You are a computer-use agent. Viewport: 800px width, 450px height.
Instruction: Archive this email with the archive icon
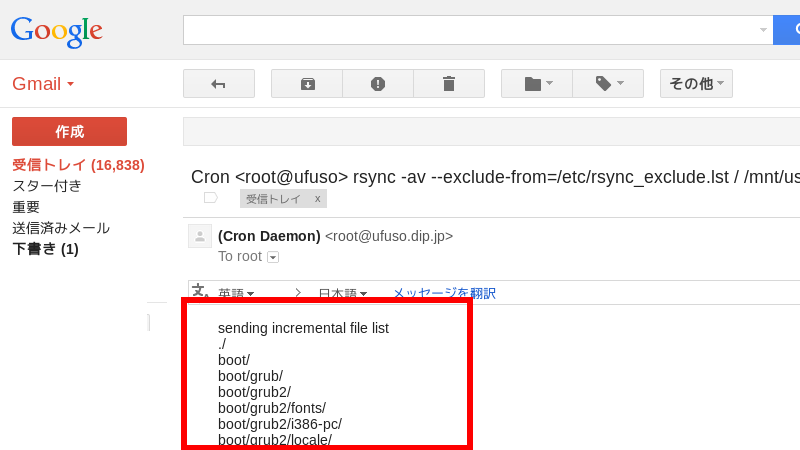click(307, 84)
